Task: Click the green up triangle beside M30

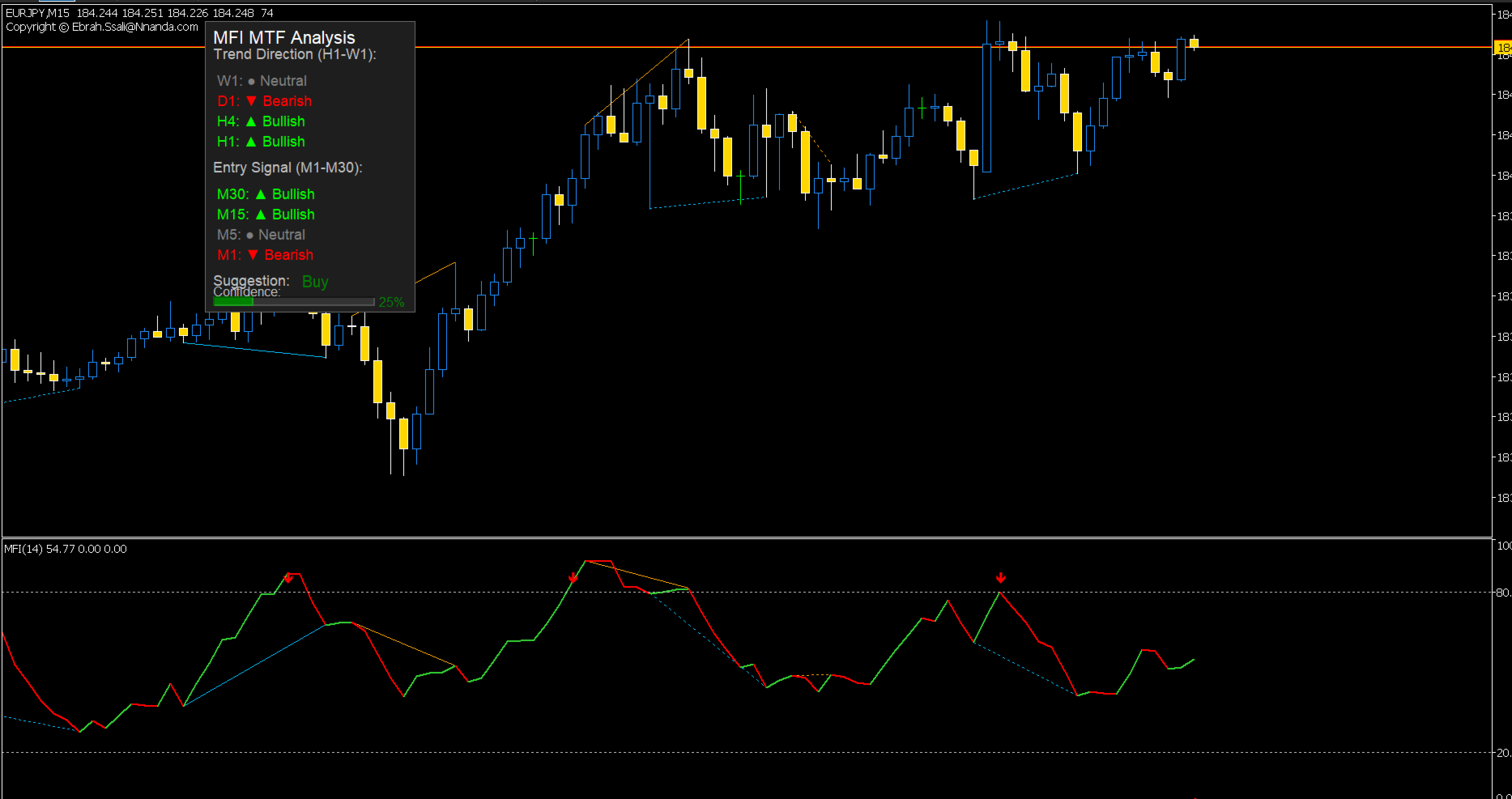Action: (x=261, y=194)
